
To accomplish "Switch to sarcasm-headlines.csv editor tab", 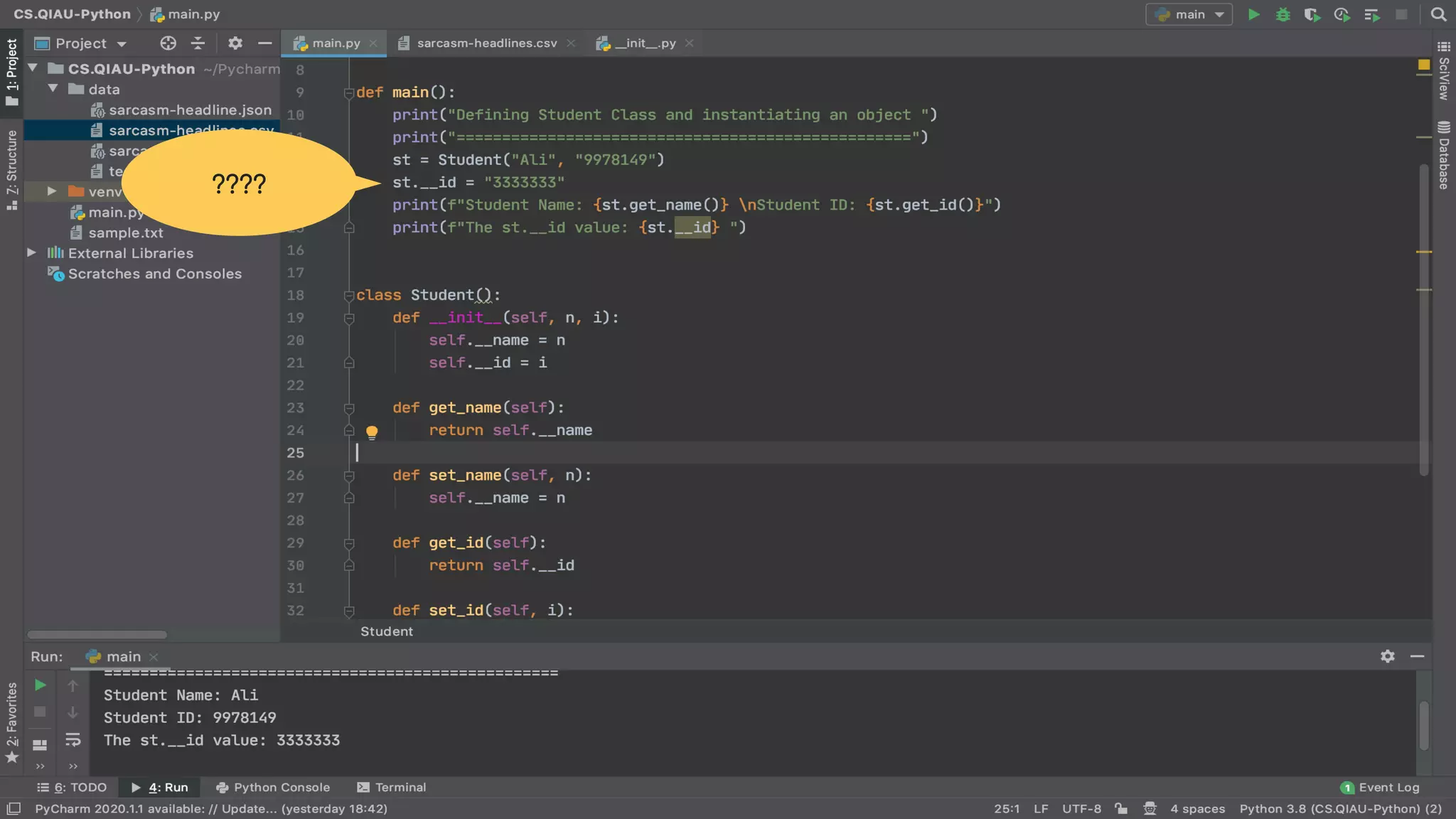I will (x=486, y=43).
